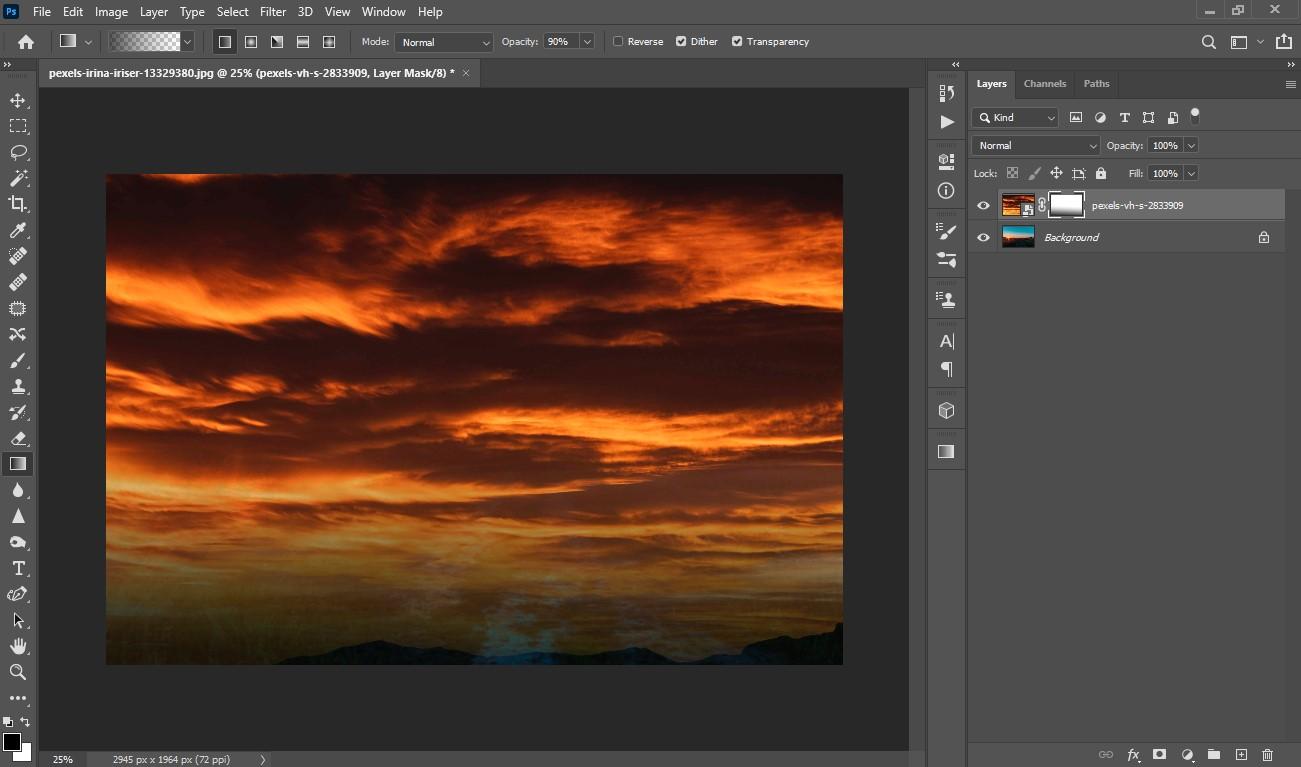Switch to the Channels tab
Image resolution: width=1301 pixels, height=767 pixels.
[x=1044, y=84]
